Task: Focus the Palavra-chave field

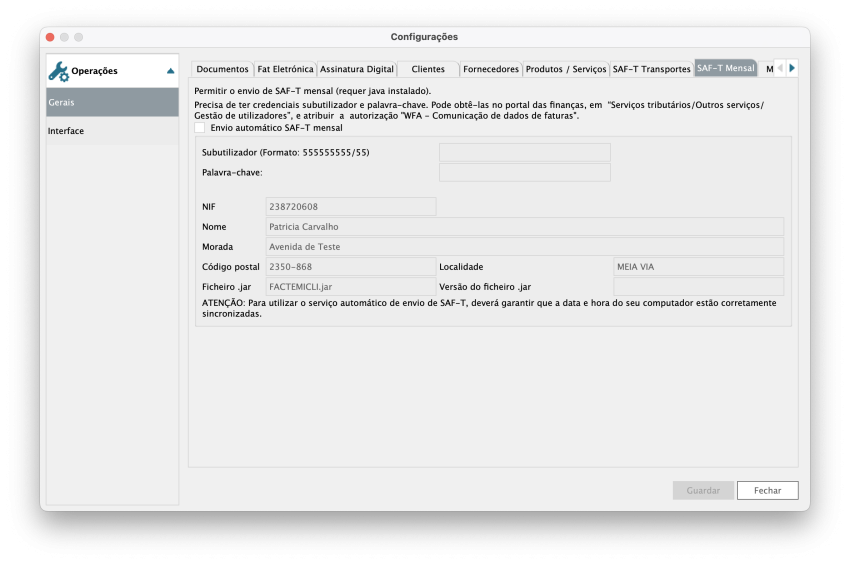Action: [x=524, y=172]
